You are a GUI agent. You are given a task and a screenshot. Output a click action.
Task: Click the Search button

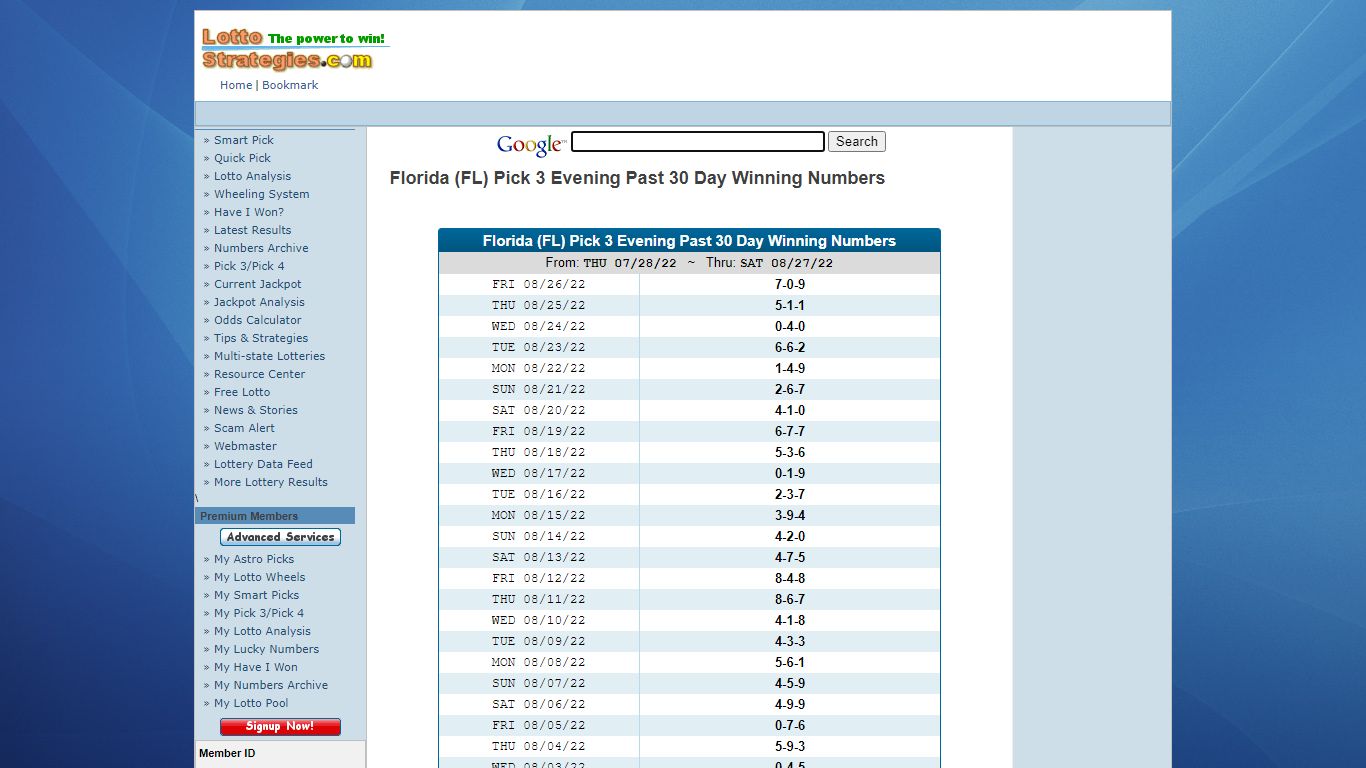pyautogui.click(x=856, y=142)
